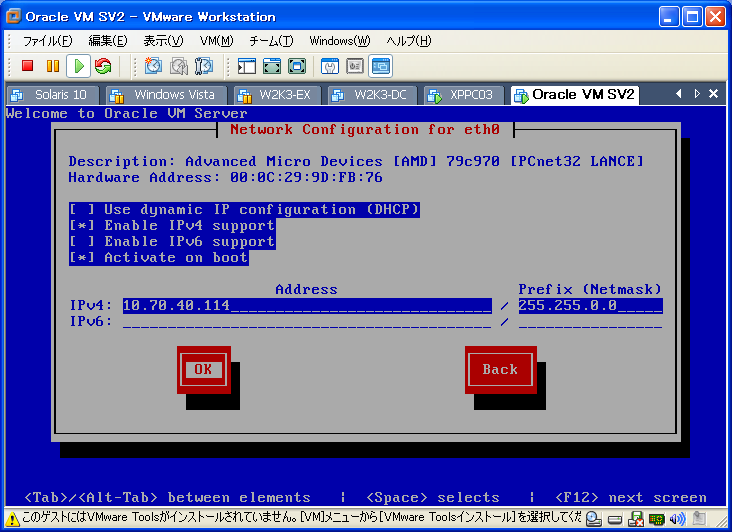The image size is (732, 532).
Task: Click the Description: Advanced Micro Devices line
Action: coord(356,161)
